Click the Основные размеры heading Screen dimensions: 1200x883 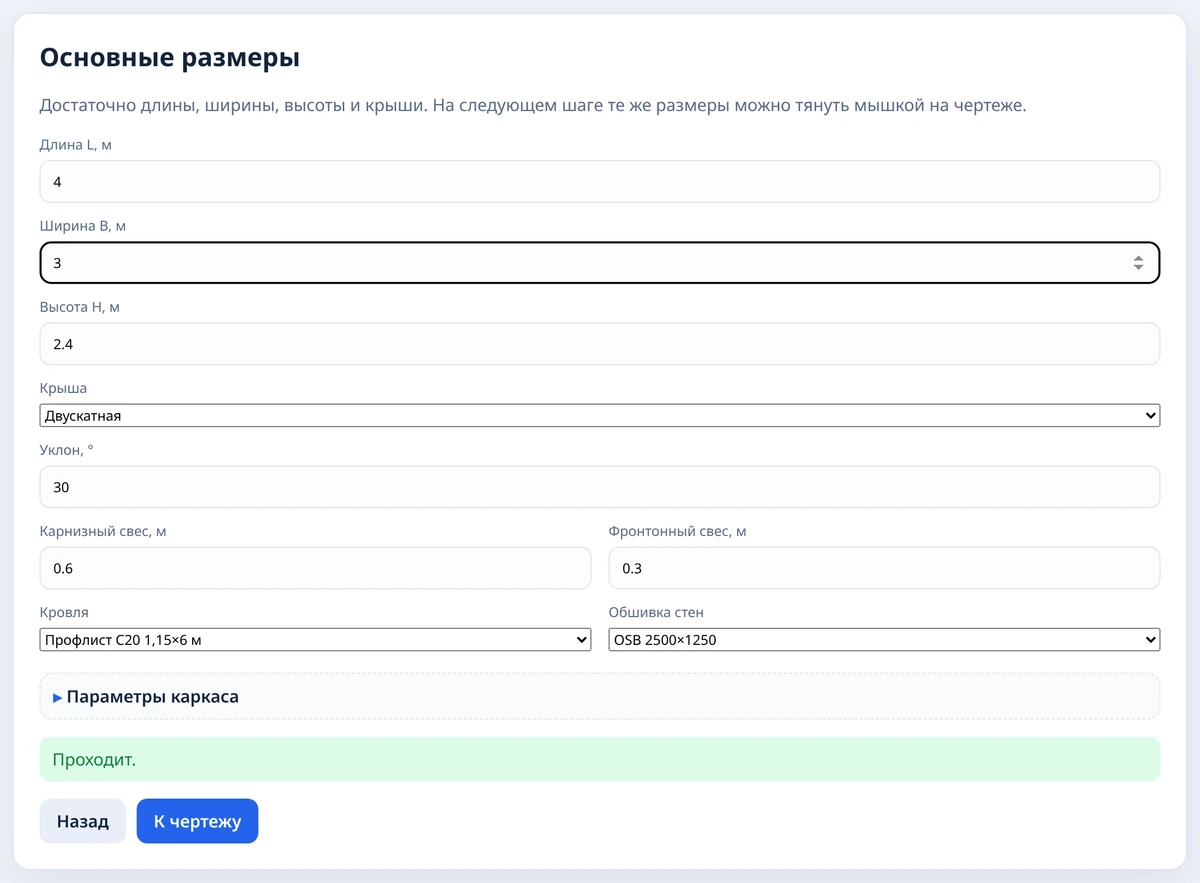point(170,57)
